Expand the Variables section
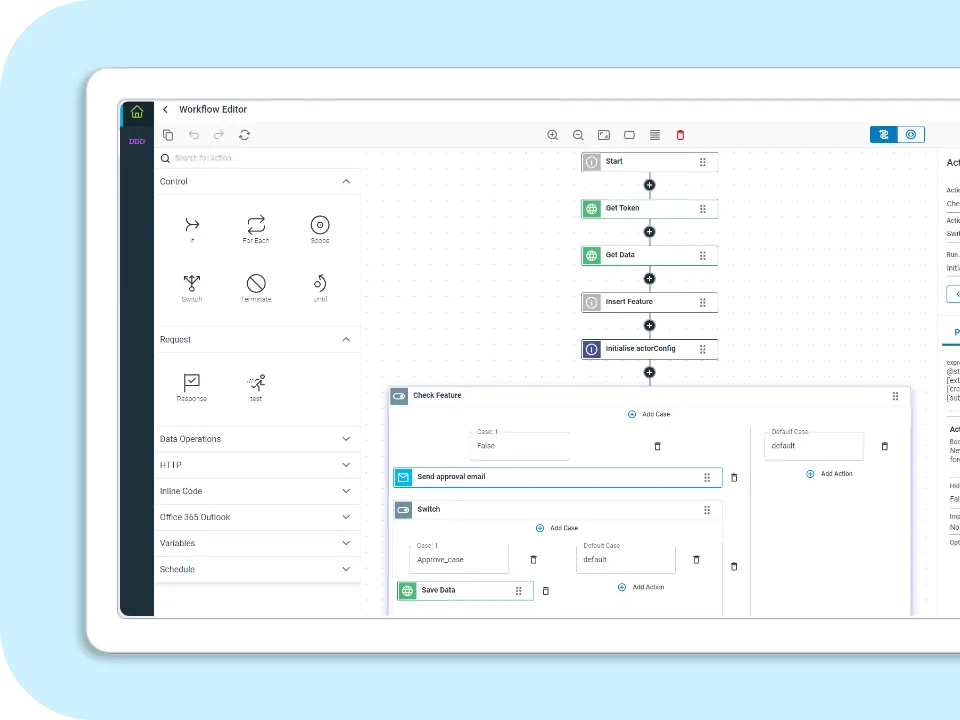Image resolution: width=960 pixels, height=720 pixels. [346, 543]
